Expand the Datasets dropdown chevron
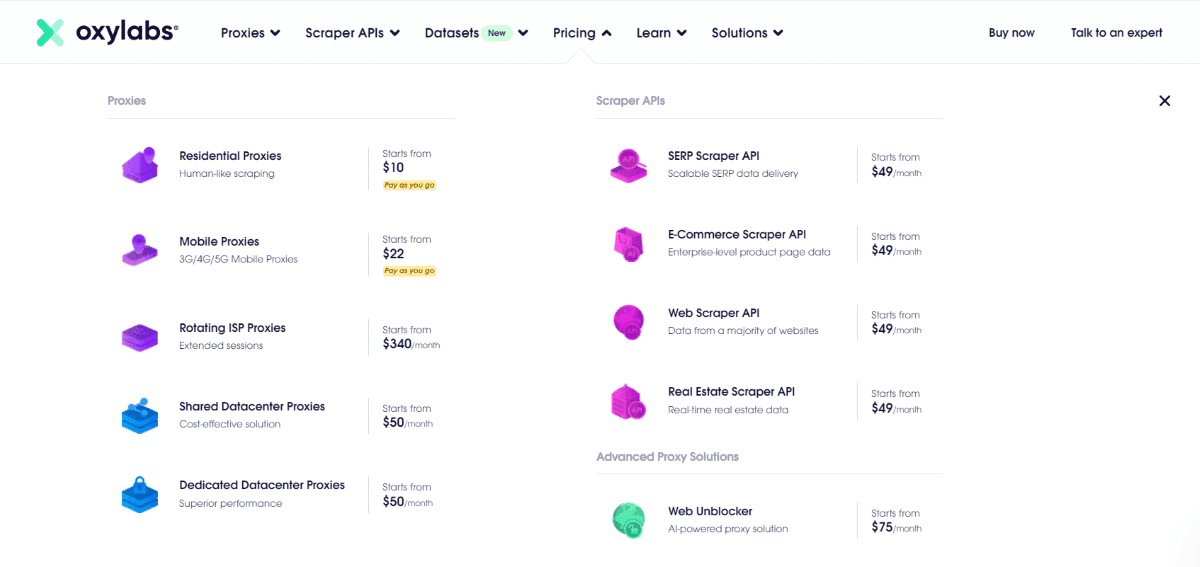1200x567 pixels. pyautogui.click(x=523, y=33)
